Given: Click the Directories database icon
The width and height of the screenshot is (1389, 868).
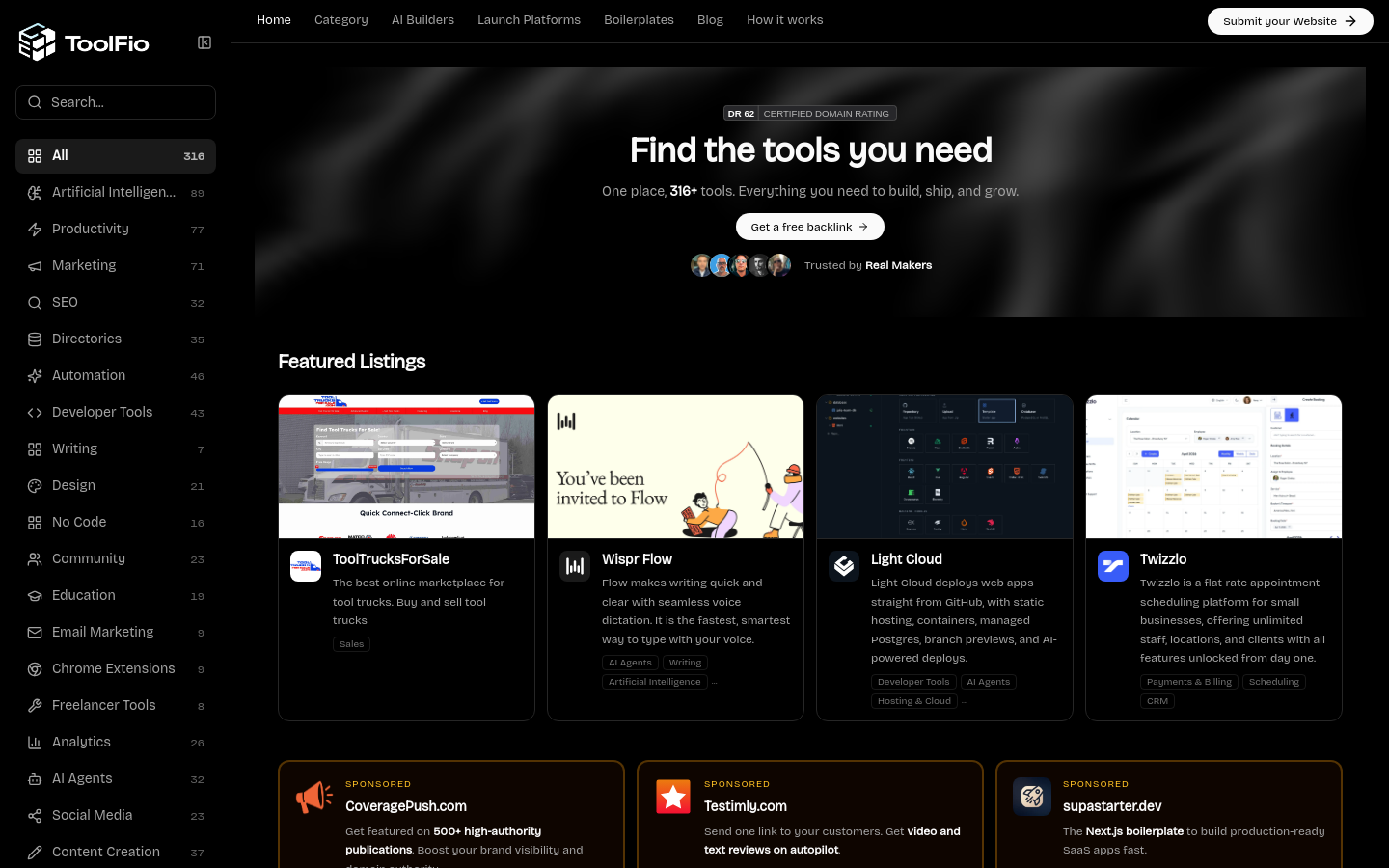Looking at the screenshot, I should (35, 339).
